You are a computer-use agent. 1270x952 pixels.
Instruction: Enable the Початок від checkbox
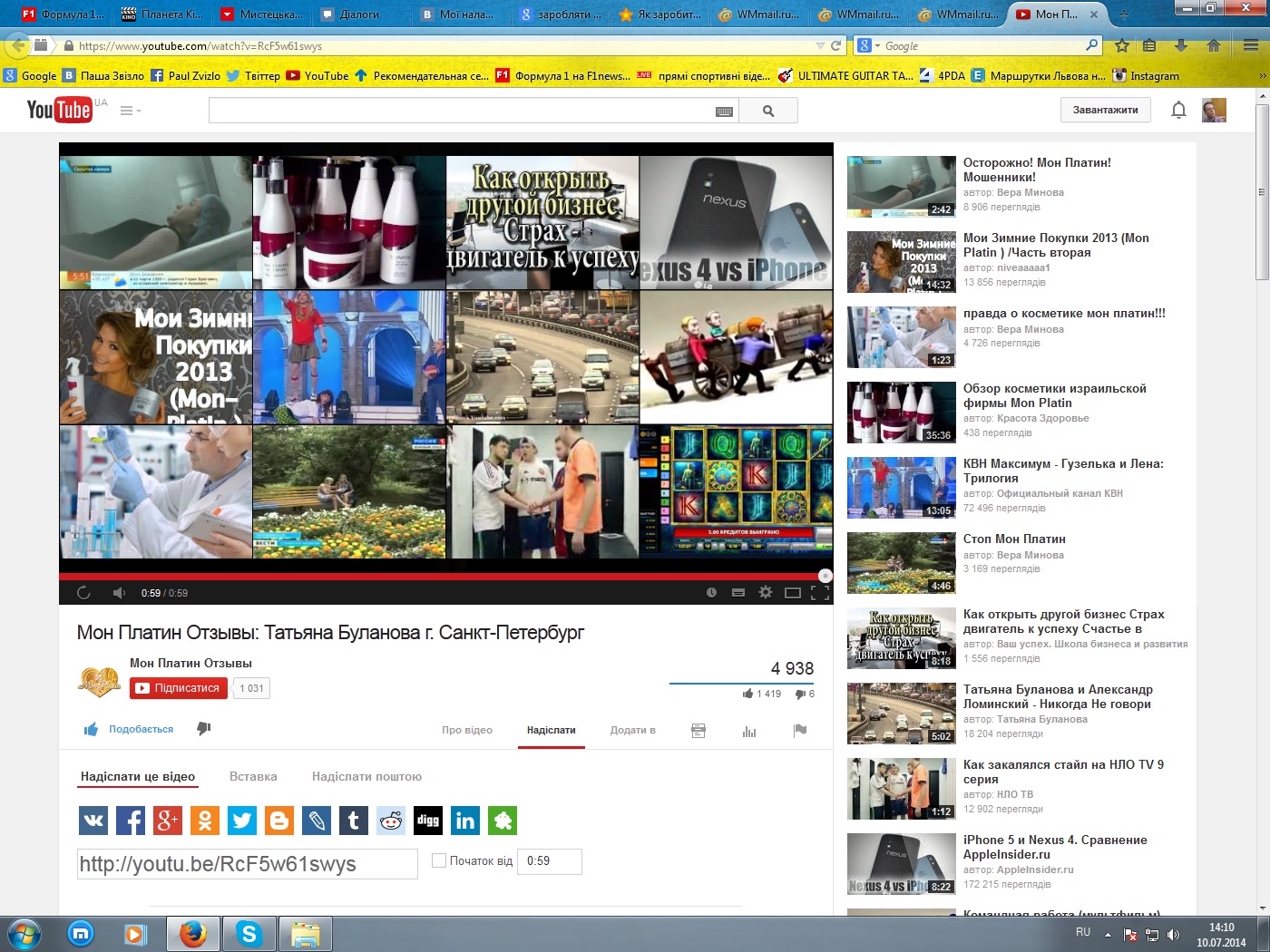point(439,860)
